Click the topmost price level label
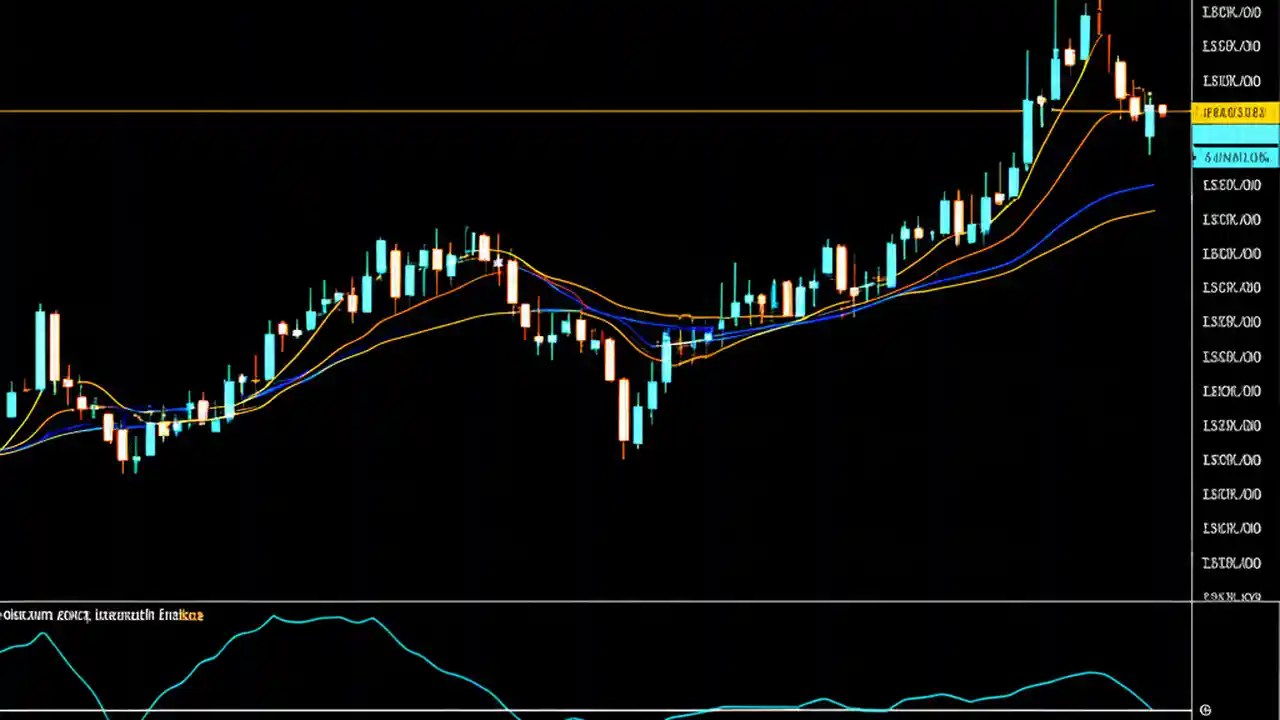Viewport: 1280px width, 720px height. [1231, 12]
